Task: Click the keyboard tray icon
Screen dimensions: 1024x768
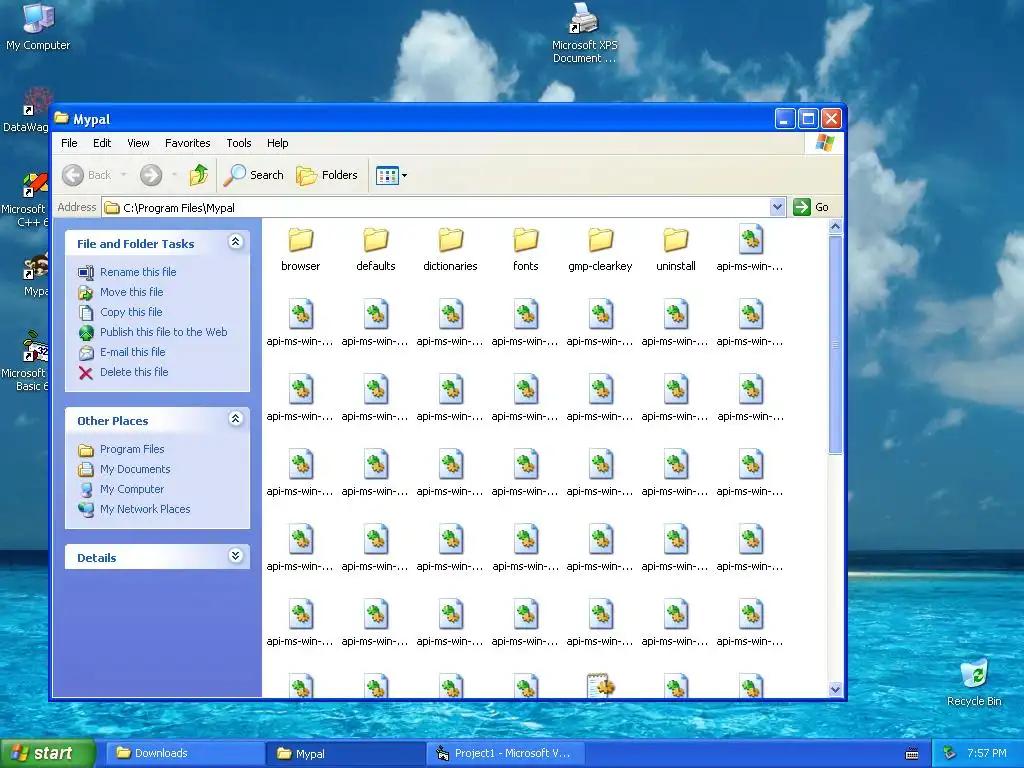Action: 912,754
